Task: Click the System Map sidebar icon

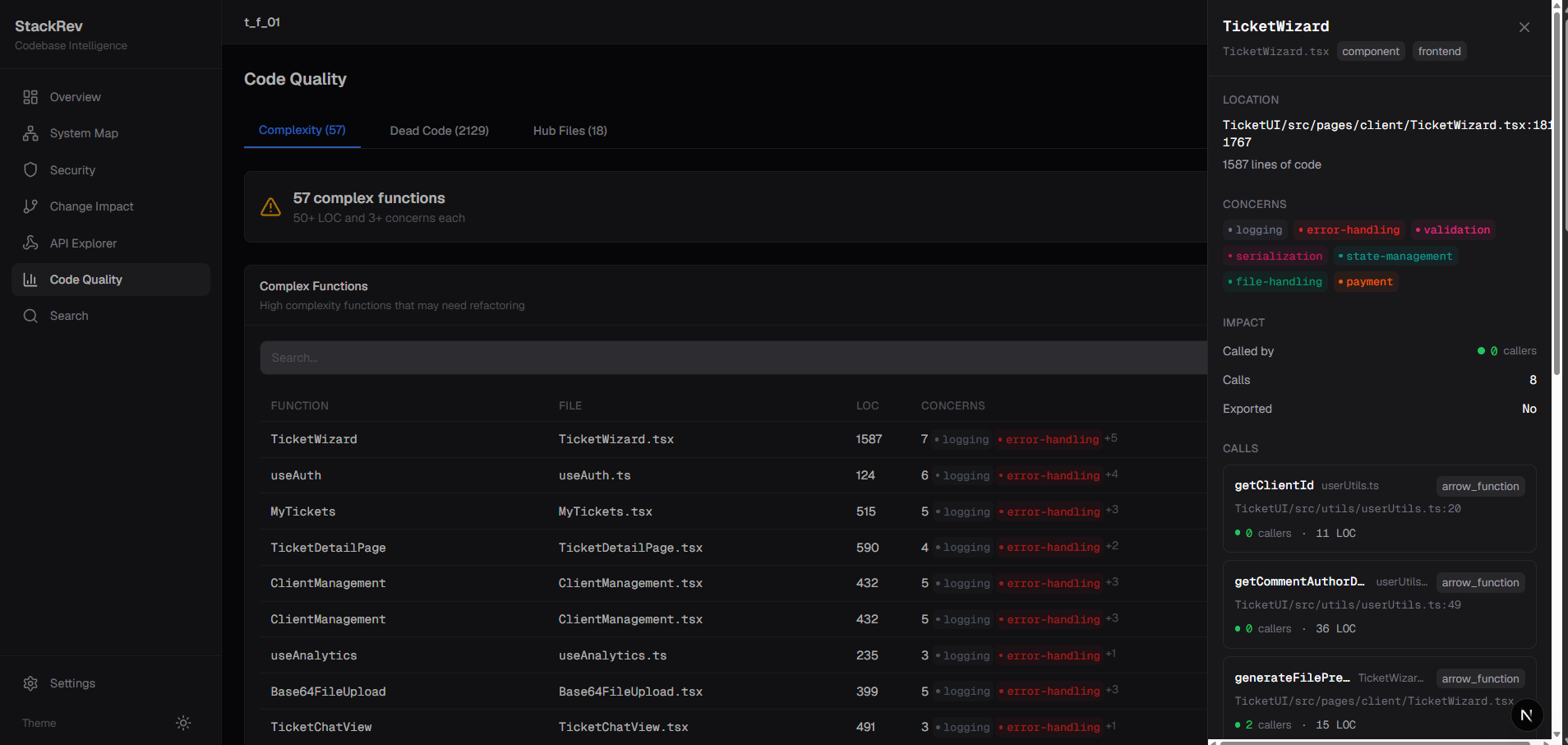Action: [30, 133]
